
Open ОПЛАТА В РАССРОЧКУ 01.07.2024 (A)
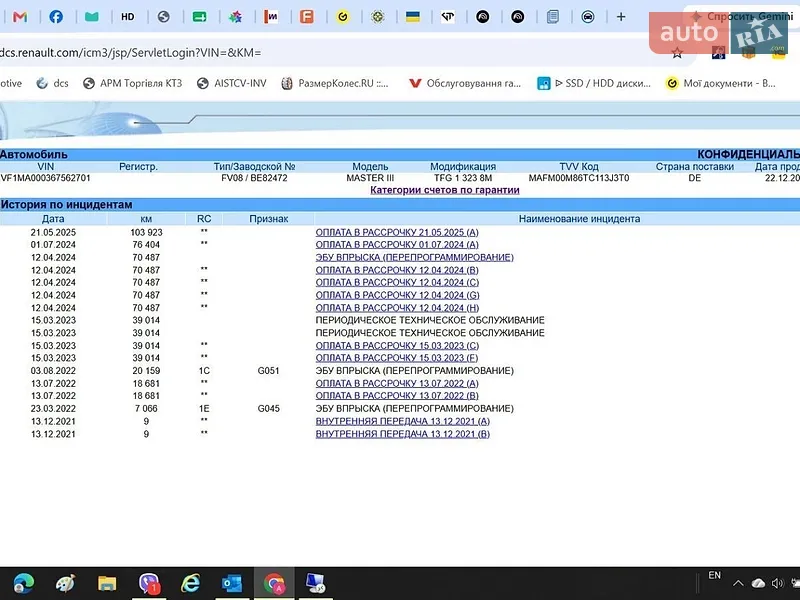(x=397, y=244)
